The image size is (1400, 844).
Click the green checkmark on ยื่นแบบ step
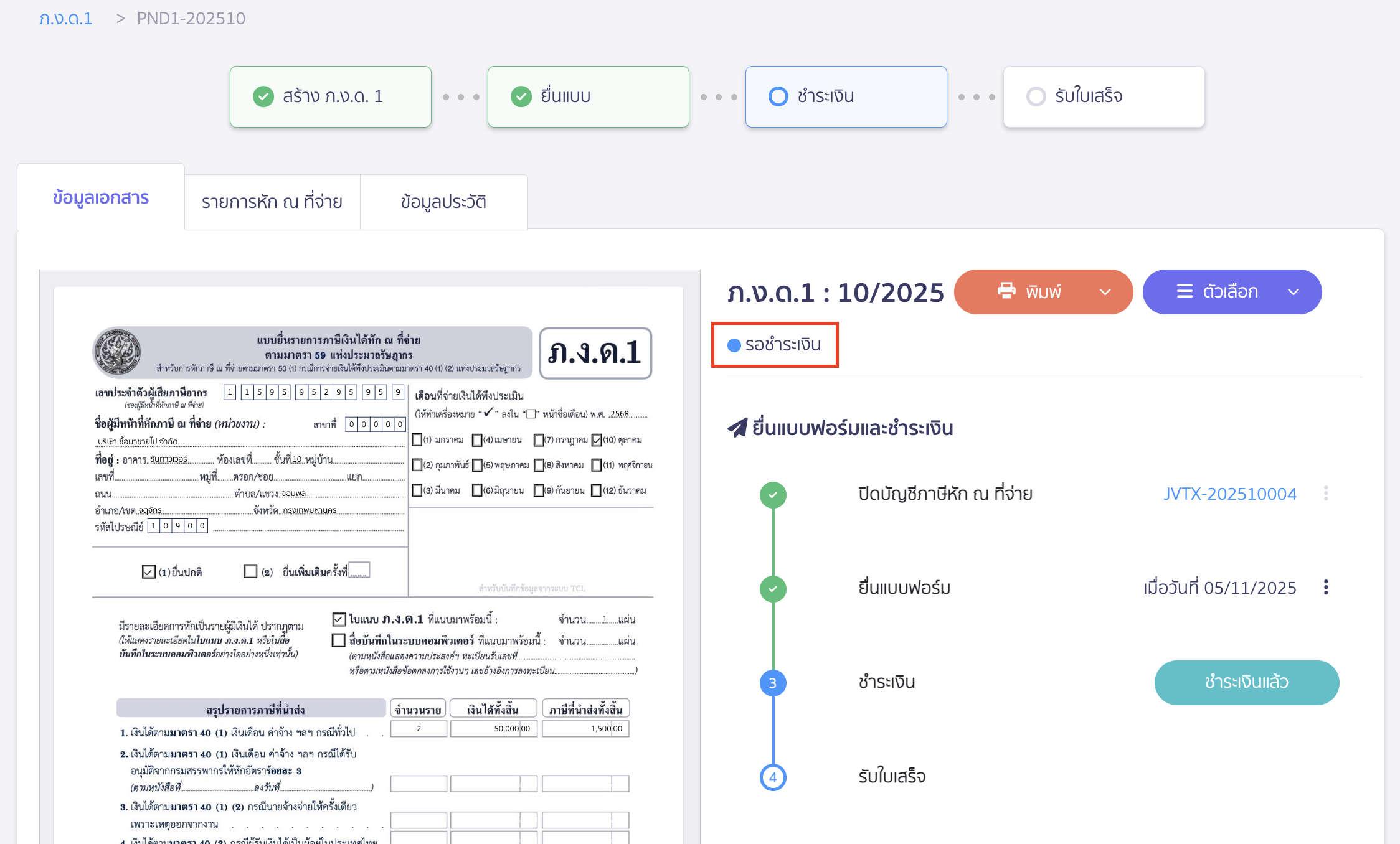pos(521,96)
